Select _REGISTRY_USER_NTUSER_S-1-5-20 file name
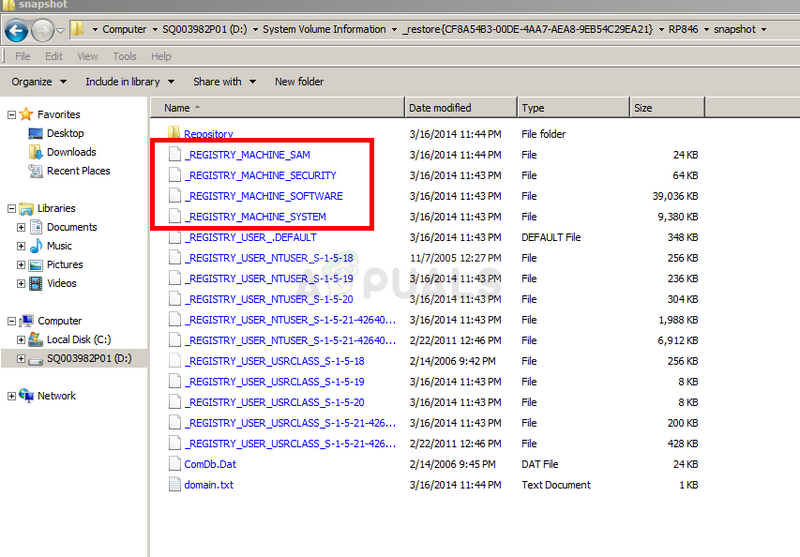 (x=269, y=299)
